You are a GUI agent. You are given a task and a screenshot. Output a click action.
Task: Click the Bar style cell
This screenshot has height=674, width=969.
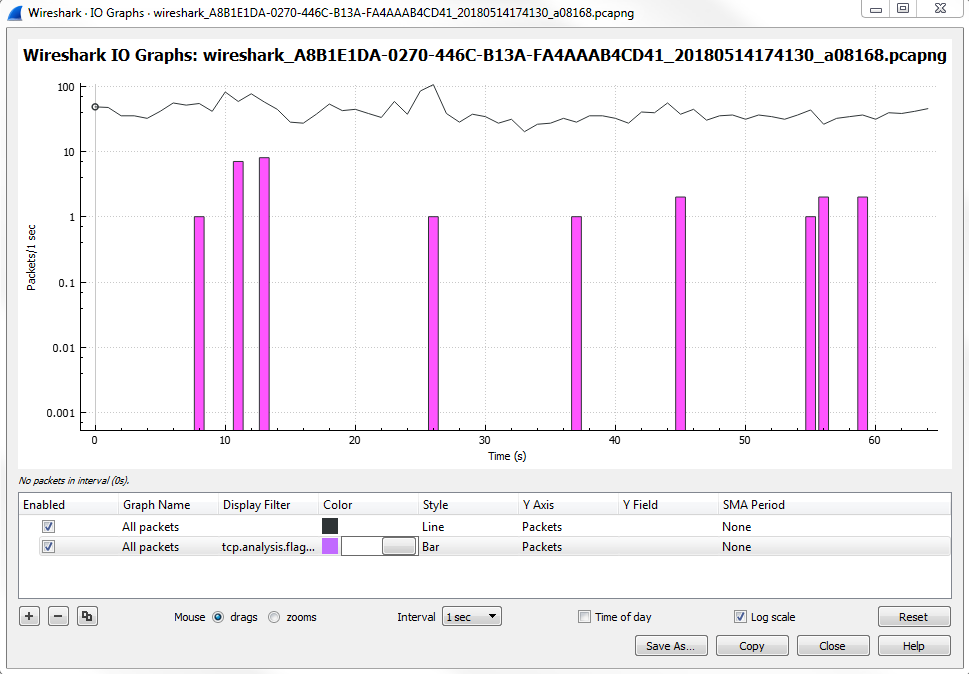pos(431,547)
